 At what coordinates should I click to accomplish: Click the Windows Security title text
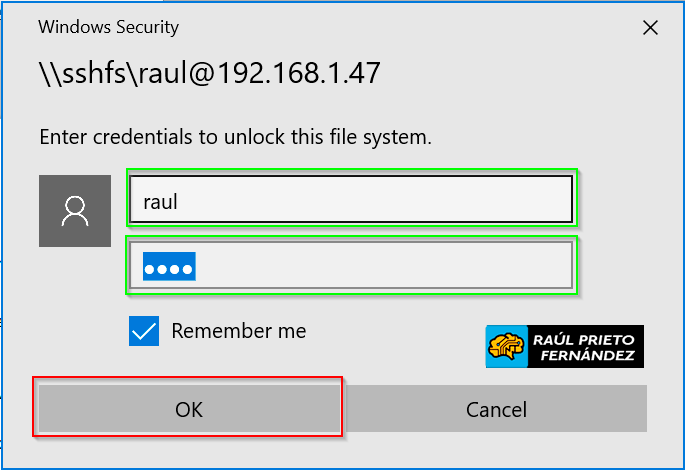click(108, 27)
